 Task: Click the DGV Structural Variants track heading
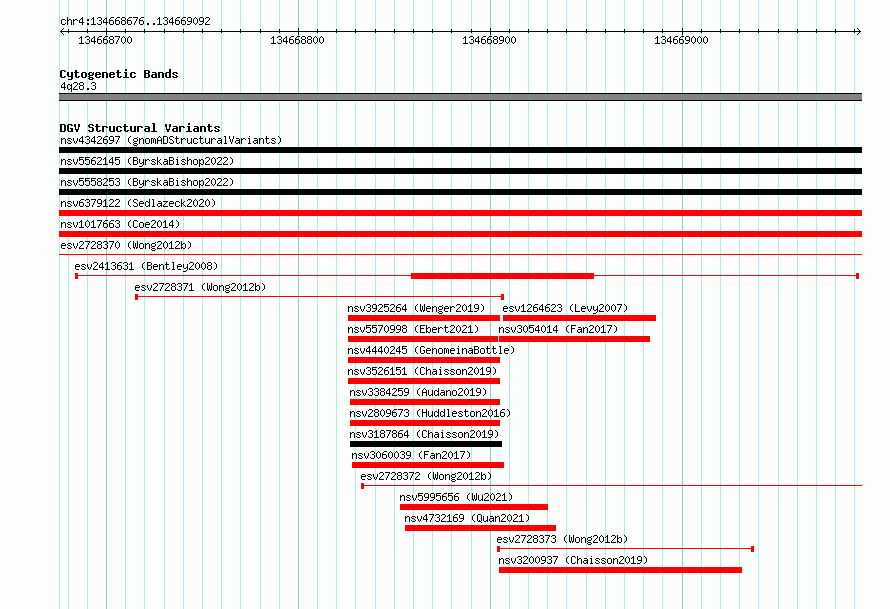(140, 128)
